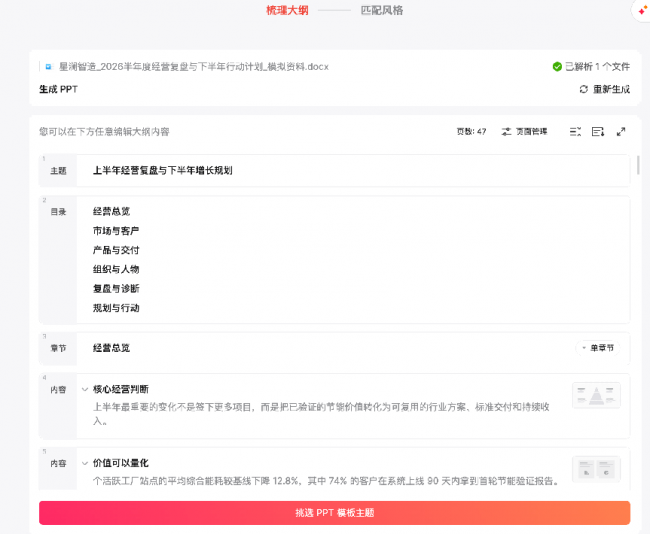This screenshot has width=650, height=534.
Task: Click 页数: 47 page count
Action: click(x=471, y=132)
